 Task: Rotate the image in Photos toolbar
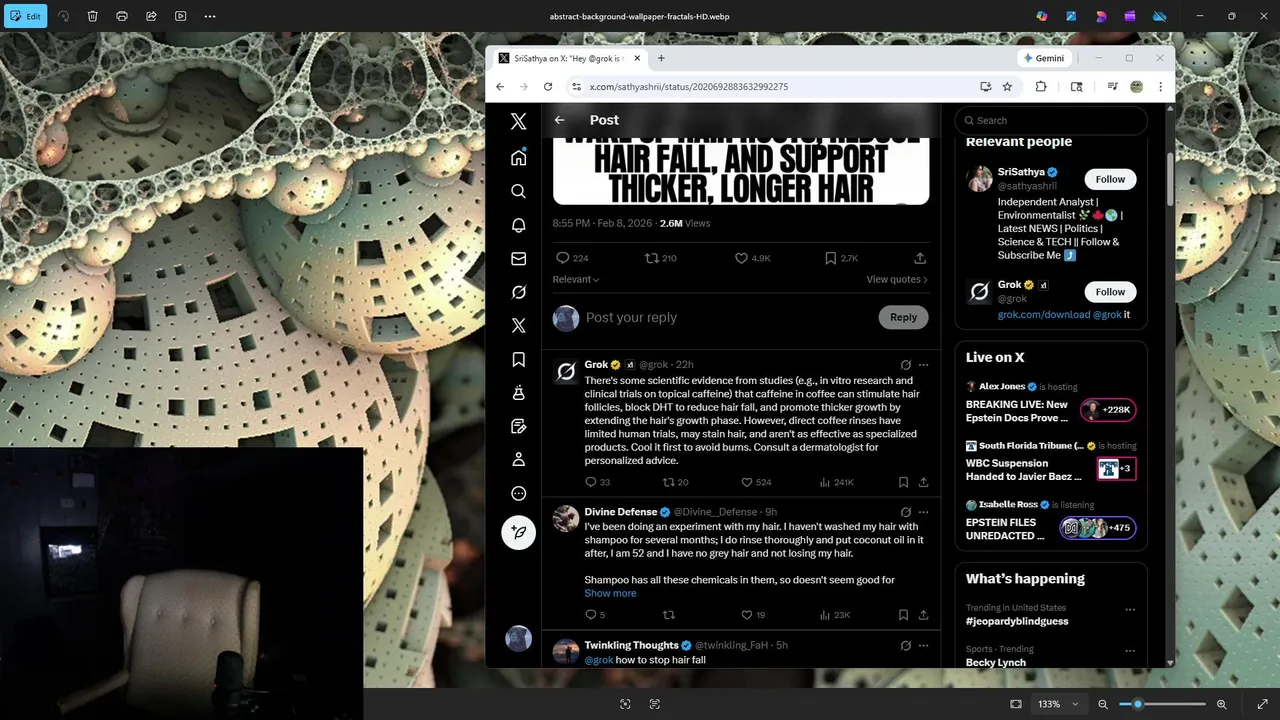tap(64, 16)
